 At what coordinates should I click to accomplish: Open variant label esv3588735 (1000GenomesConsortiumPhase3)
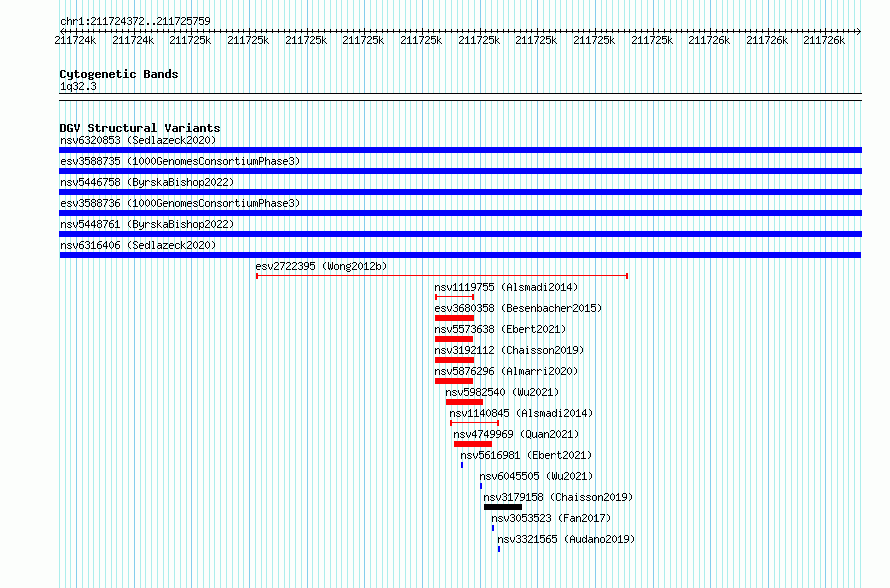[180, 161]
